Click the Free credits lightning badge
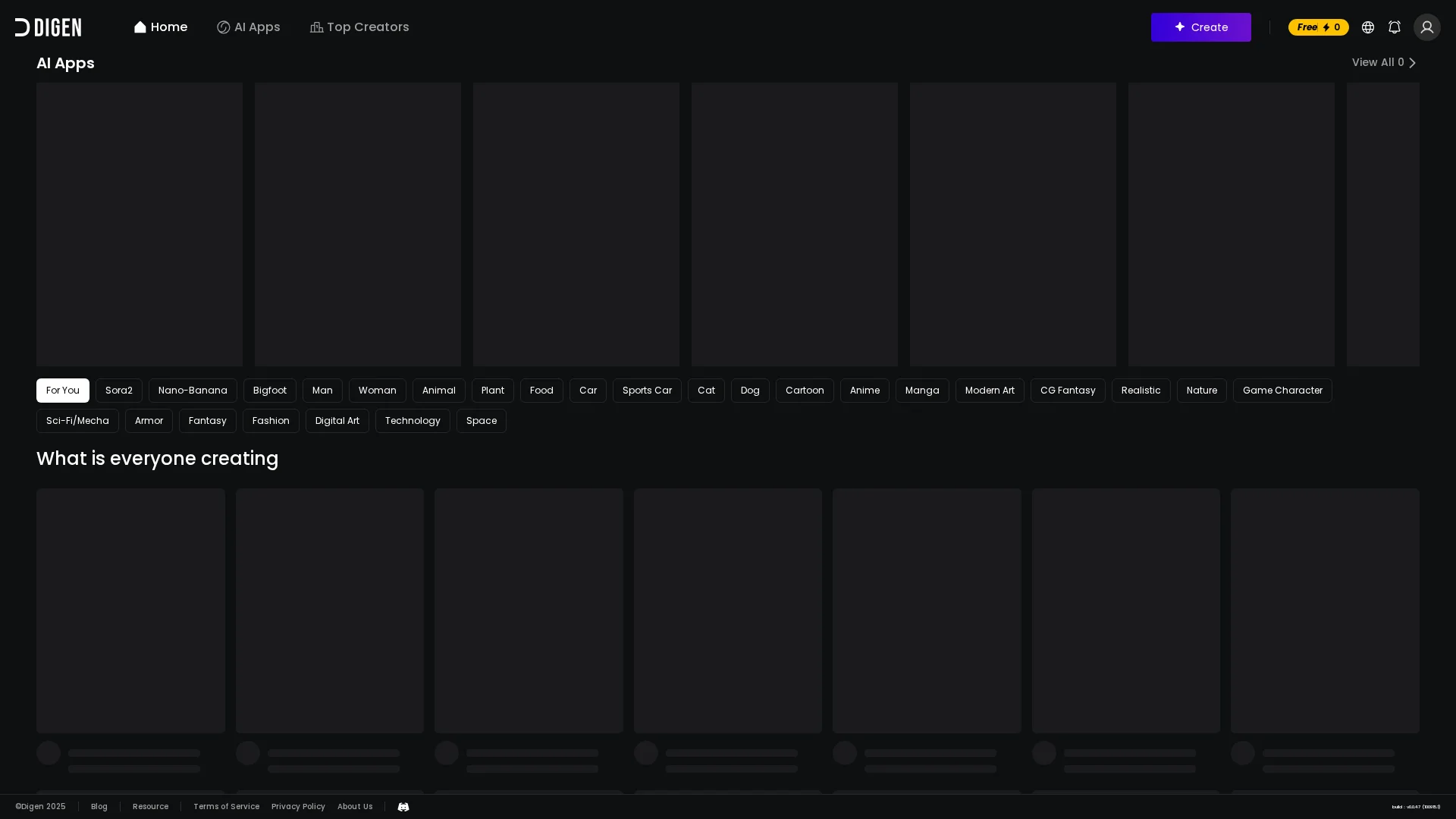Image resolution: width=1456 pixels, height=819 pixels. click(x=1318, y=27)
